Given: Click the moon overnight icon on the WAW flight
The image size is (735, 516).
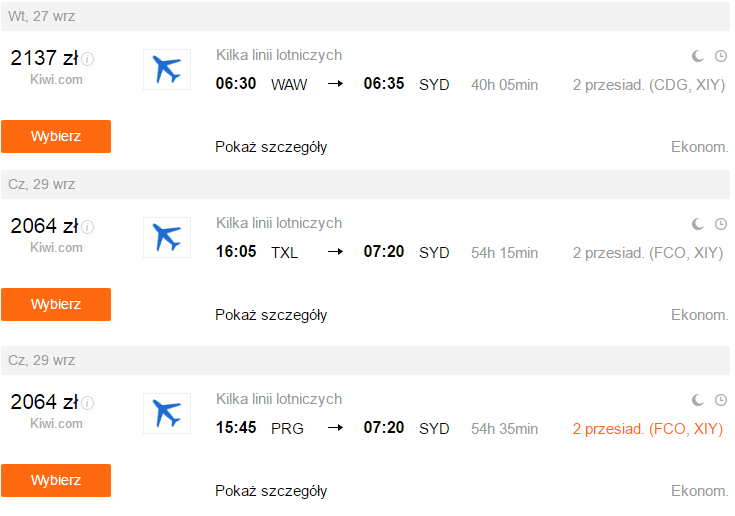Looking at the screenshot, I should pos(698,56).
